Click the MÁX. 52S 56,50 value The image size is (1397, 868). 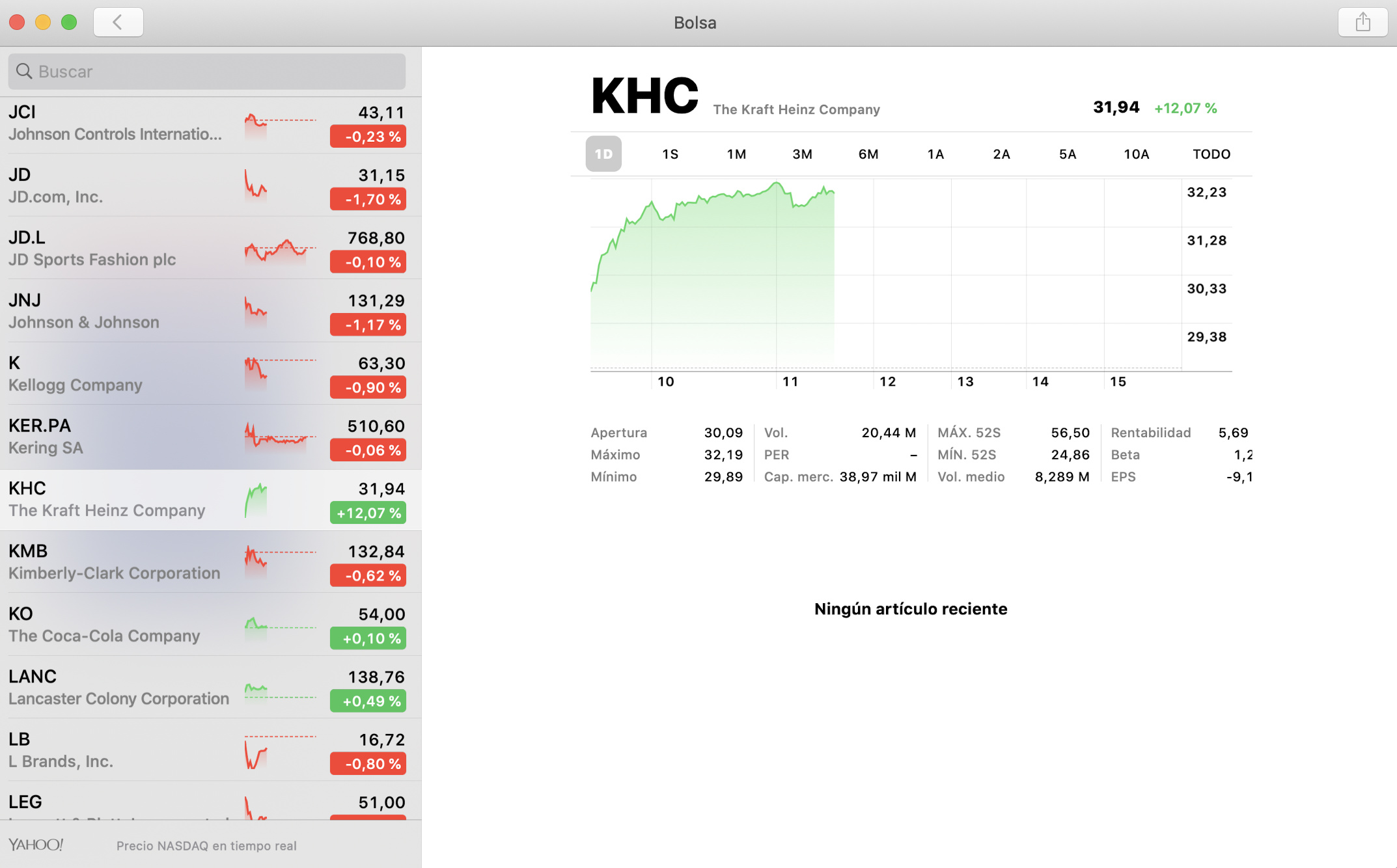pos(1070,433)
